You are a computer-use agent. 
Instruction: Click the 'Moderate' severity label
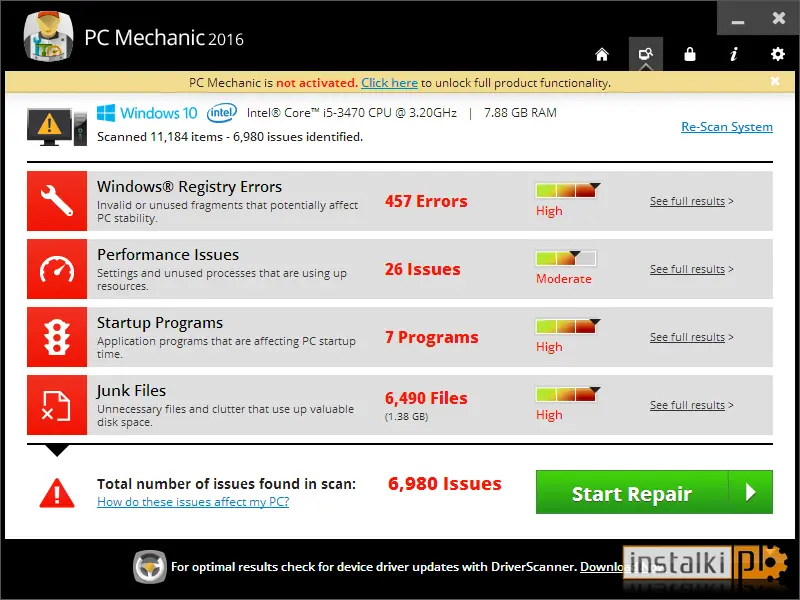564,279
